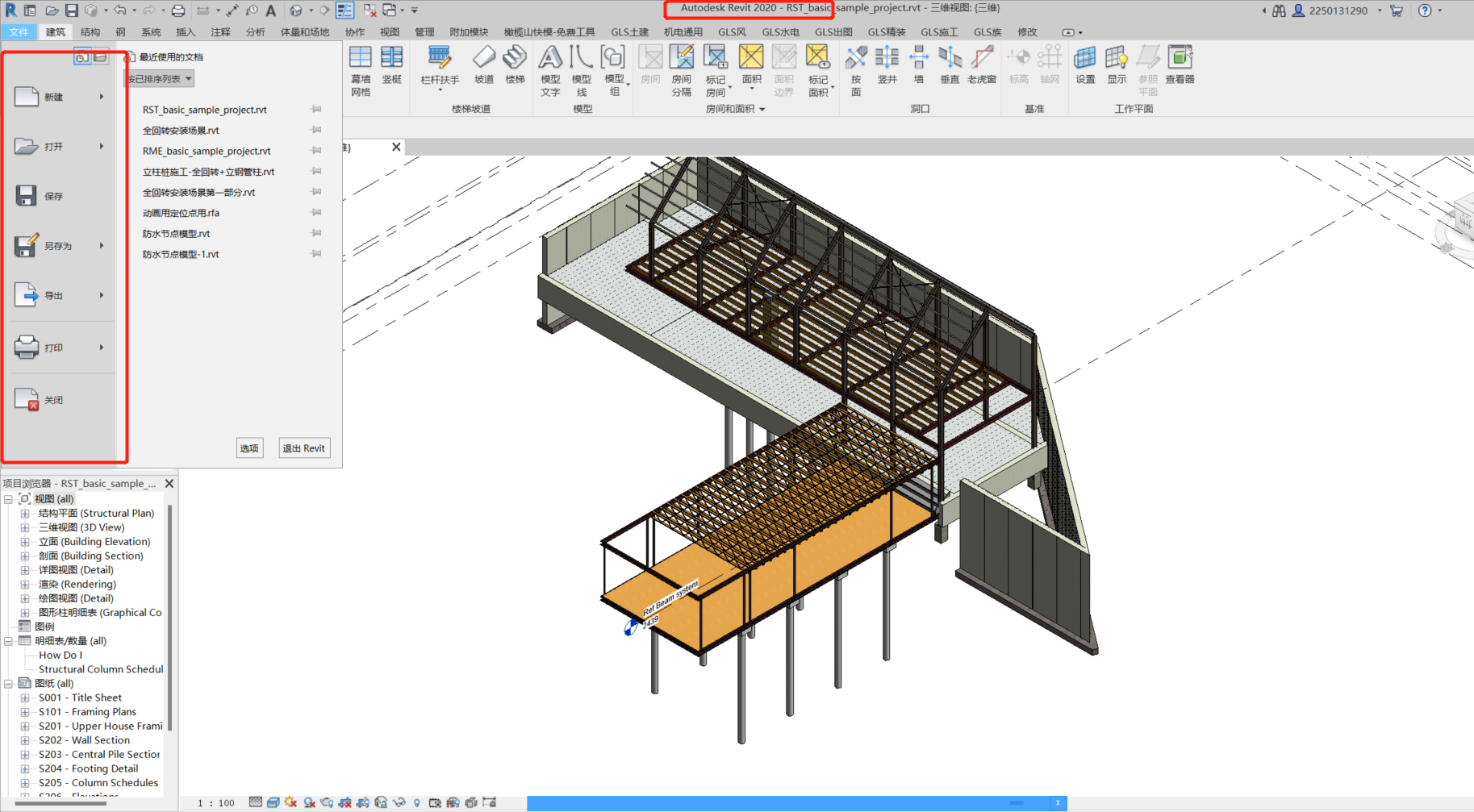Open the 新建 submenu arrow
This screenshot has width=1474, height=812.
[102, 96]
